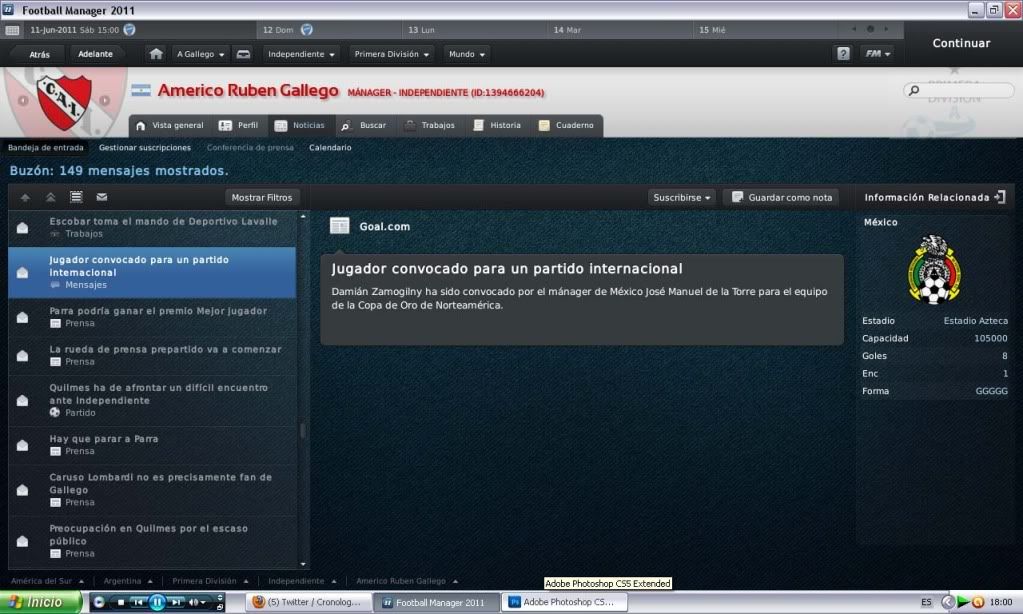The height and width of the screenshot is (614, 1023).
Task: Open the help question mark icon
Action: [843, 54]
